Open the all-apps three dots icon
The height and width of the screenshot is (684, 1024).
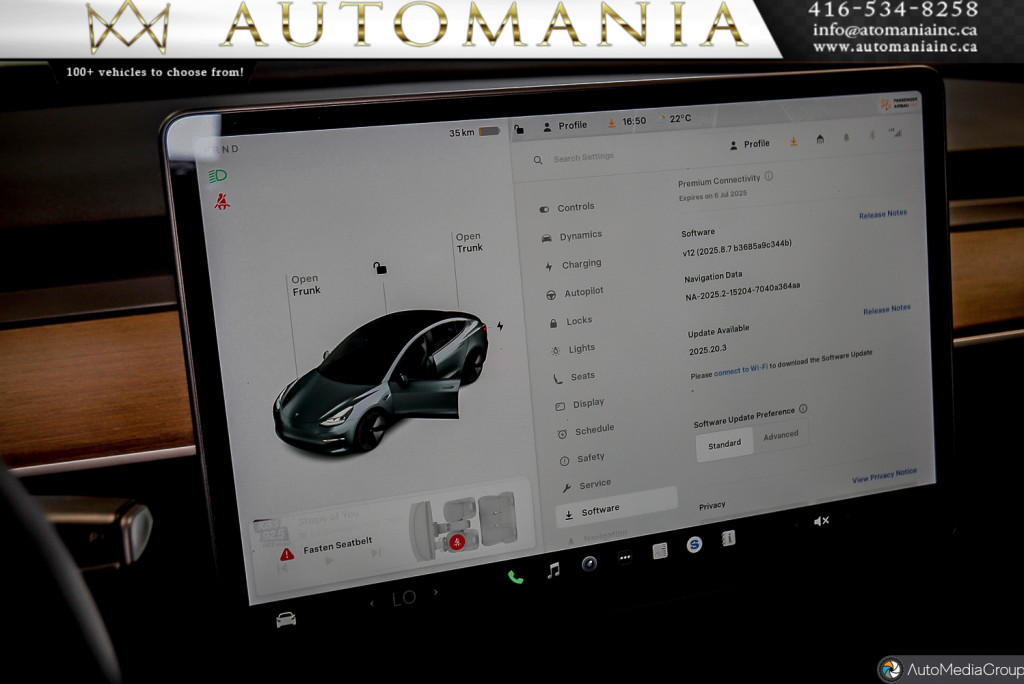(624, 558)
